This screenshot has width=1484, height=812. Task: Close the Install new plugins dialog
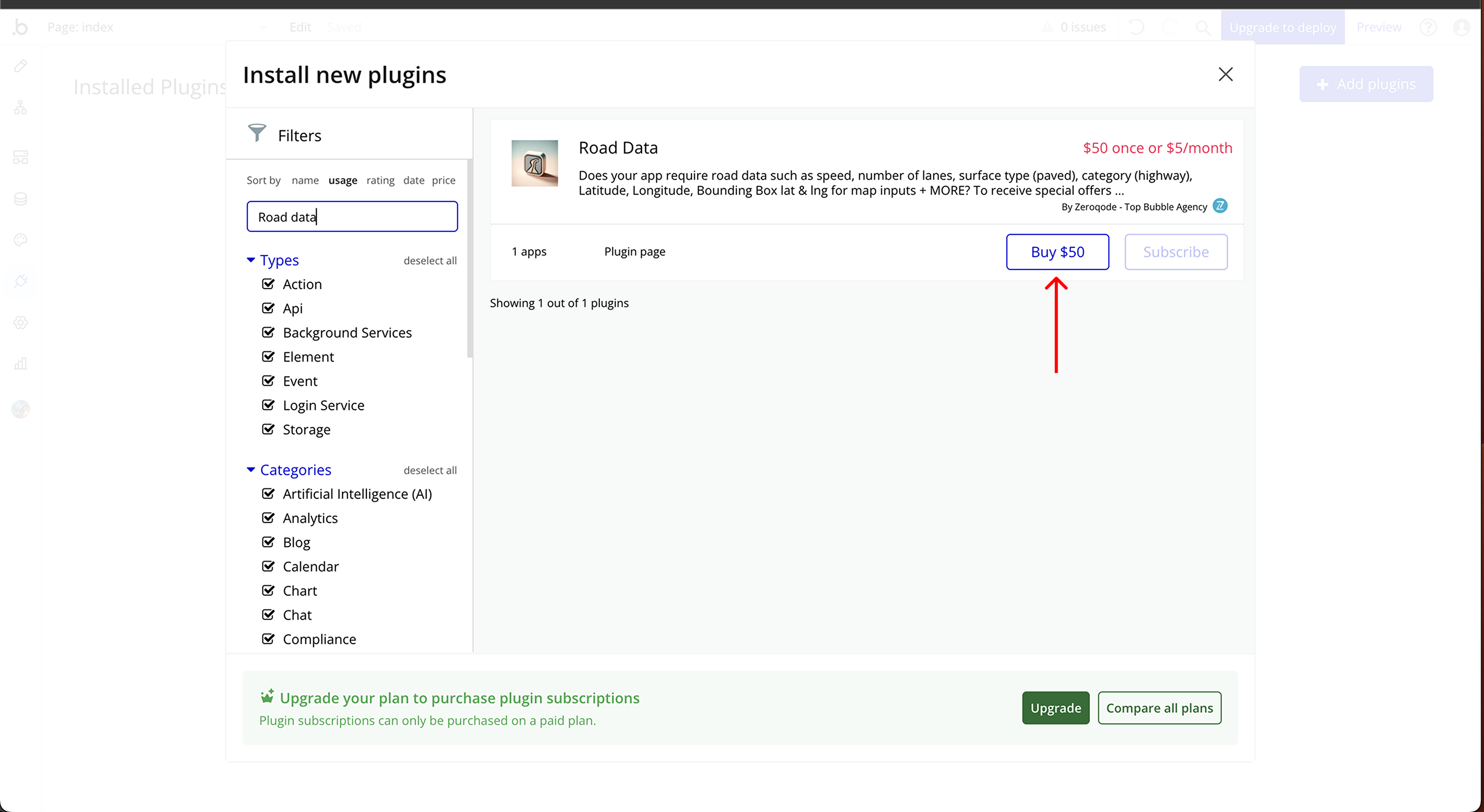pos(1225,74)
